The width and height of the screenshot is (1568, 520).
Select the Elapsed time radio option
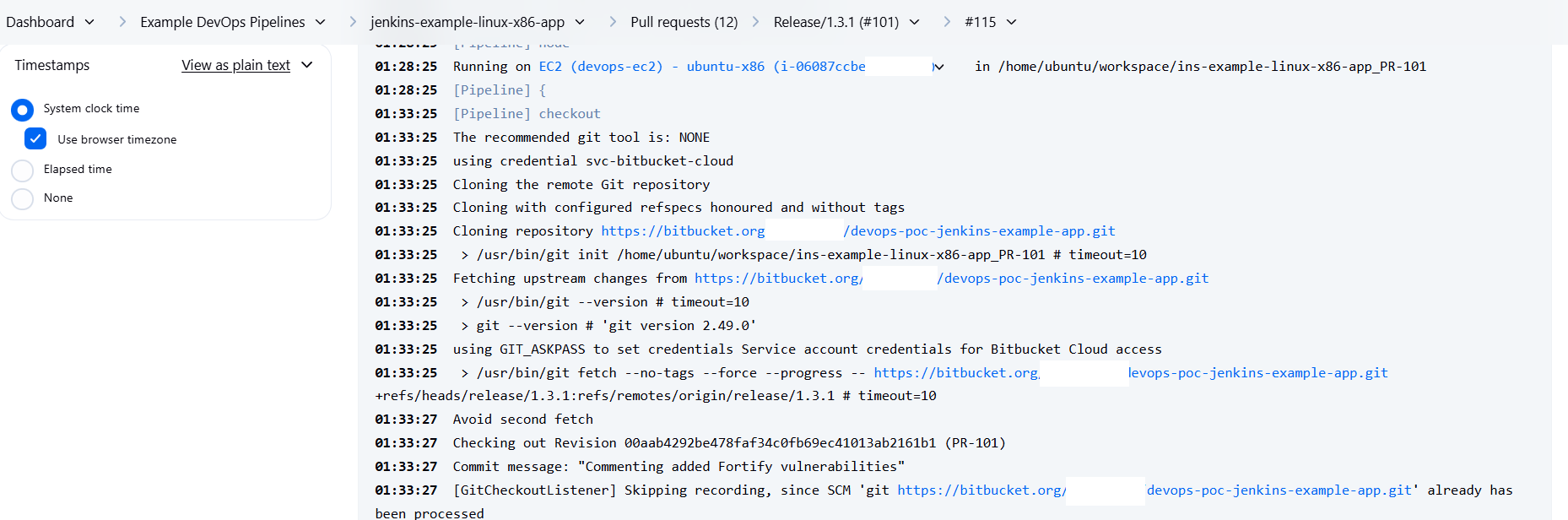[x=23, y=170]
